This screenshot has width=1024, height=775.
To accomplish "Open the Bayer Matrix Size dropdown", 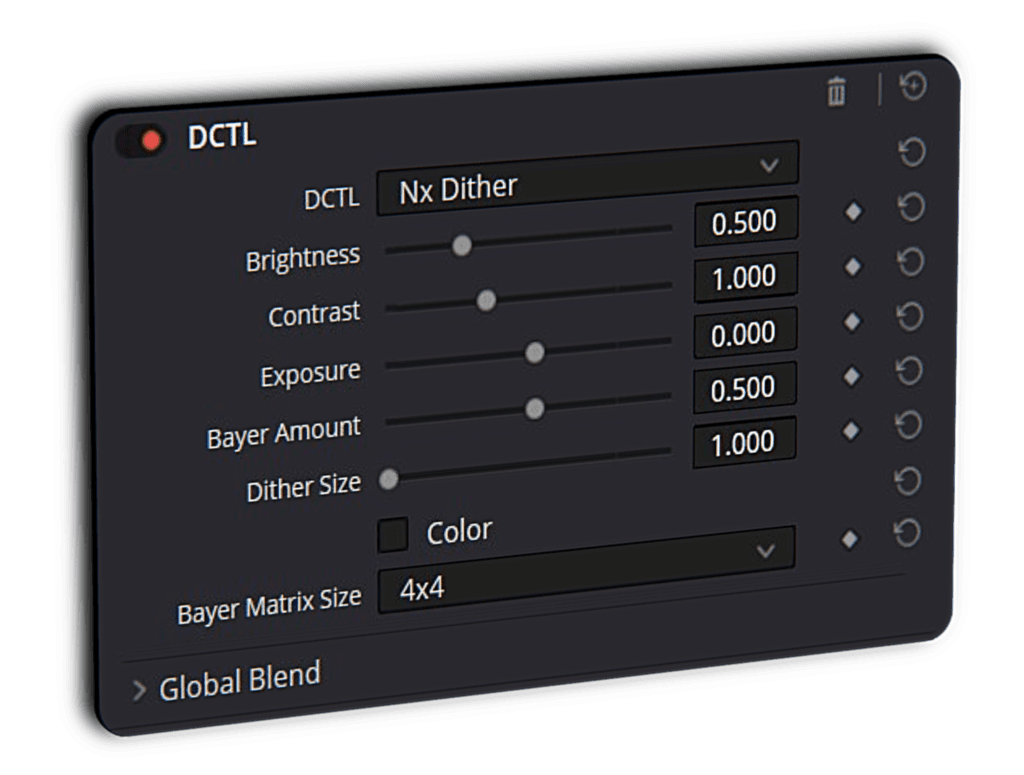I will 586,569.
